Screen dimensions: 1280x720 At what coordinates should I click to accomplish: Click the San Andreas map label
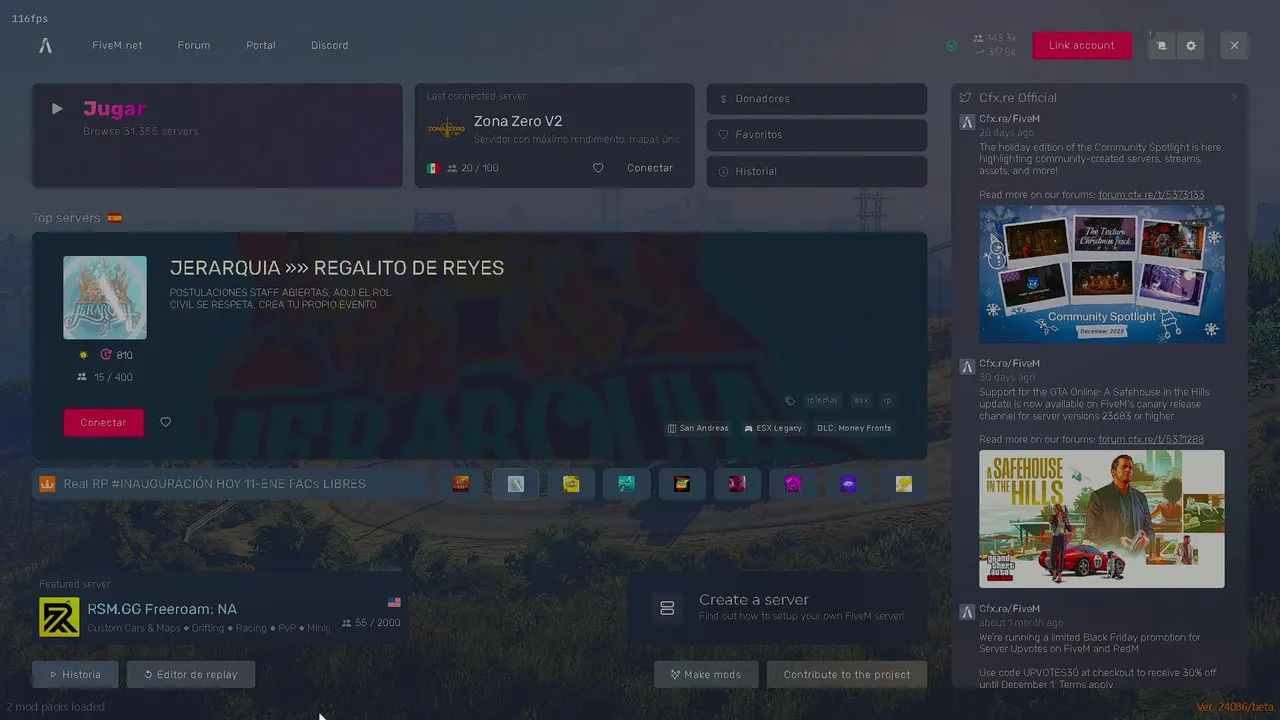click(698, 428)
